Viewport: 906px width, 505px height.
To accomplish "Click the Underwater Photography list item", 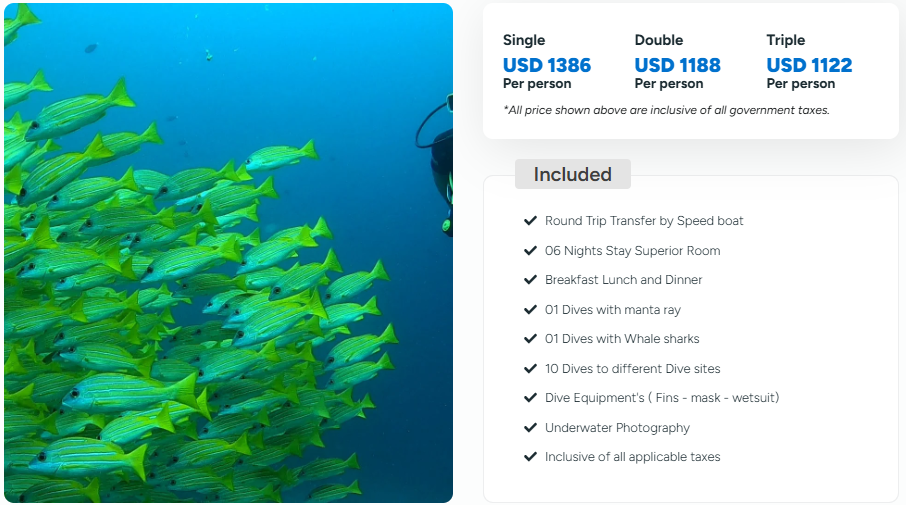I will tap(617, 428).
